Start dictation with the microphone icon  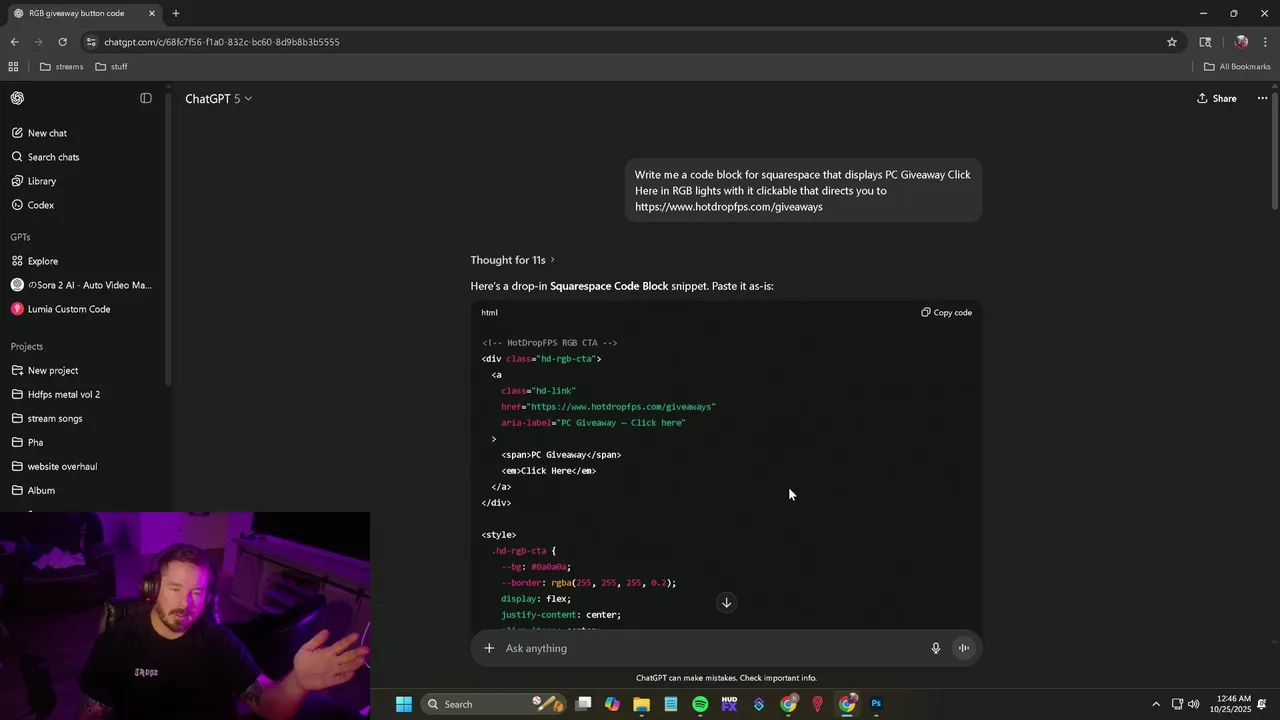936,648
